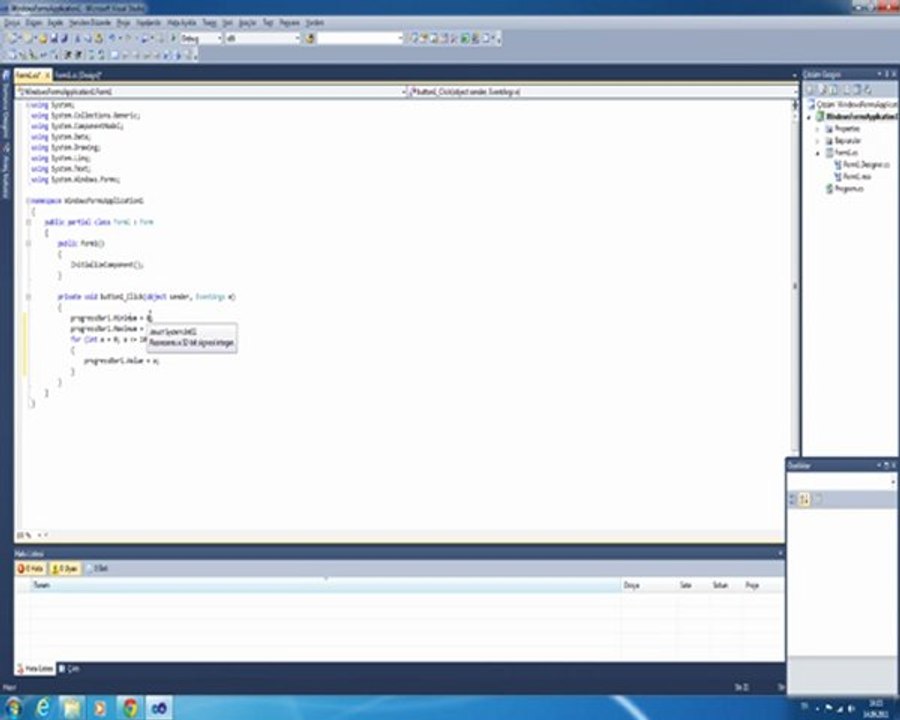
Task: Open the class navigation dropdown WindowsFormsApplication1.Form1
Action: click(211, 91)
